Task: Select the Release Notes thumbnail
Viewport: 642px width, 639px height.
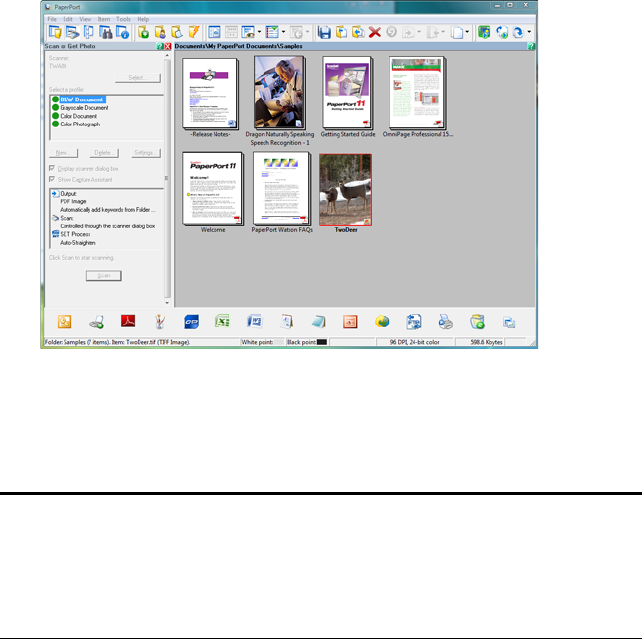Action: 210,94
